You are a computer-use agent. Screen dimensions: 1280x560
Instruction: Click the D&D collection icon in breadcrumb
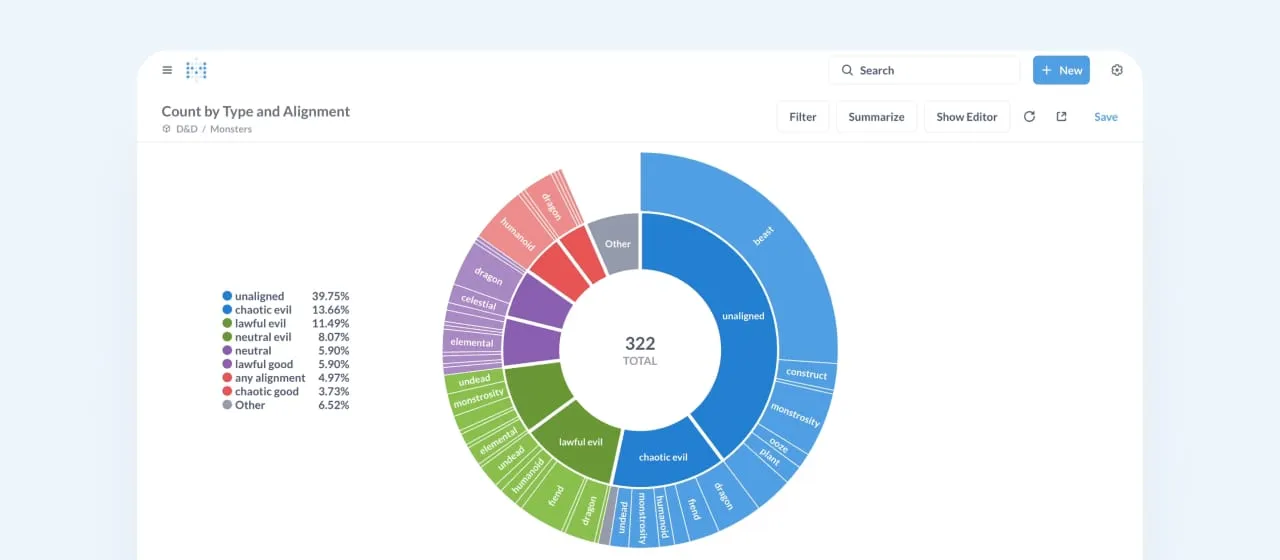[x=167, y=129]
